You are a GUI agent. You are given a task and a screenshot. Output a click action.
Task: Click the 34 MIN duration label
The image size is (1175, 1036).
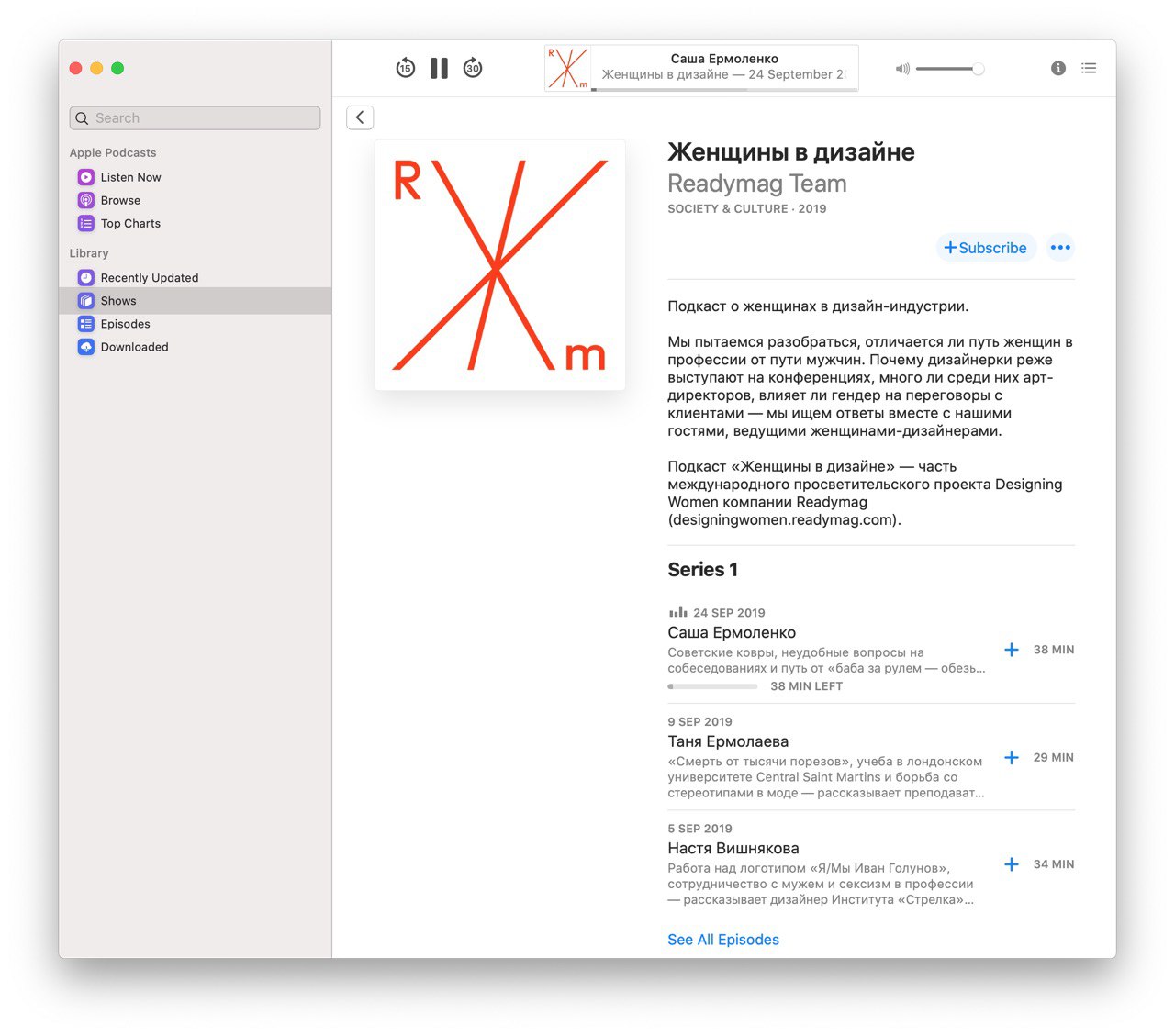pyautogui.click(x=1054, y=864)
